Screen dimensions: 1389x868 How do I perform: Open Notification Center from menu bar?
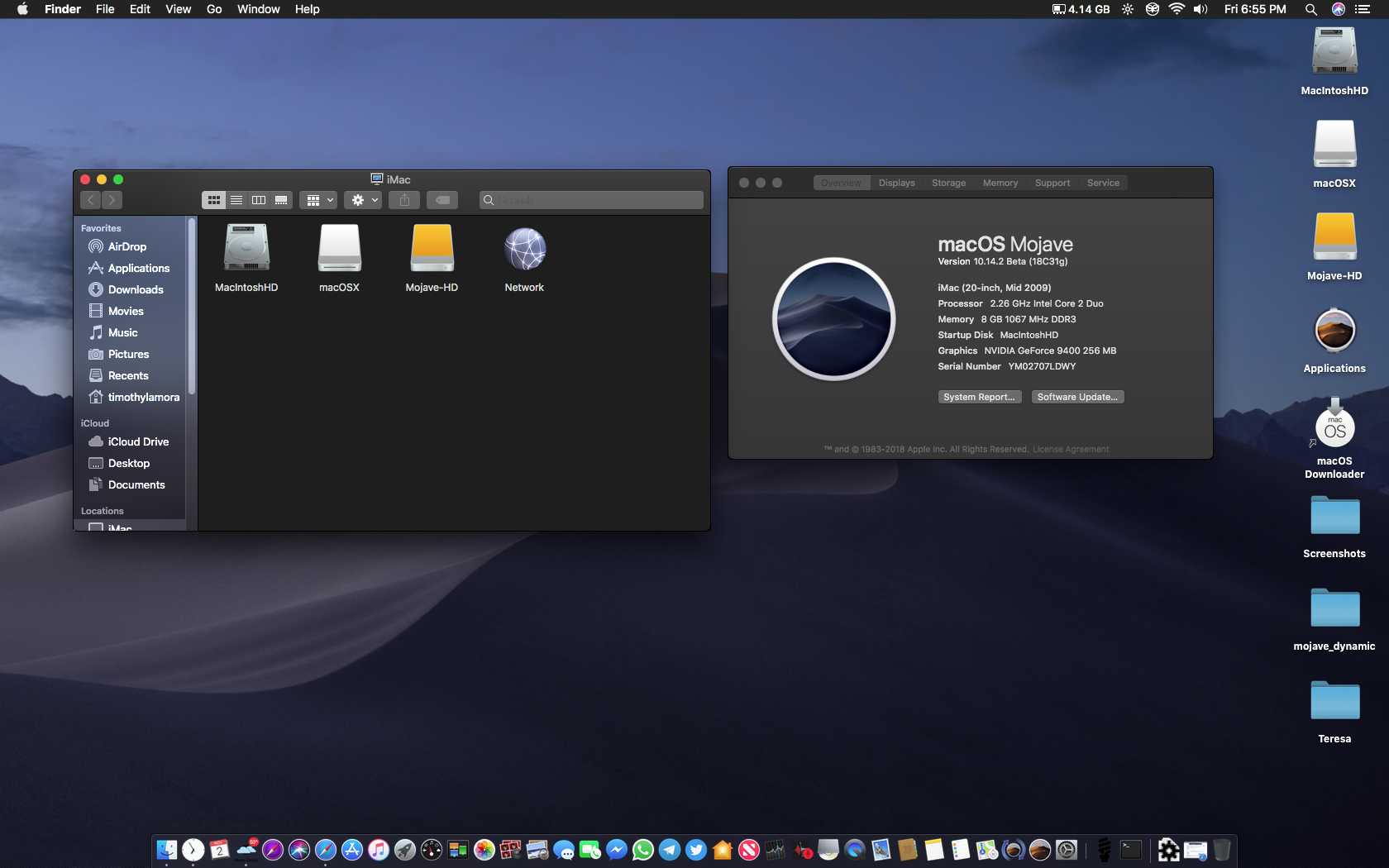click(x=1363, y=9)
